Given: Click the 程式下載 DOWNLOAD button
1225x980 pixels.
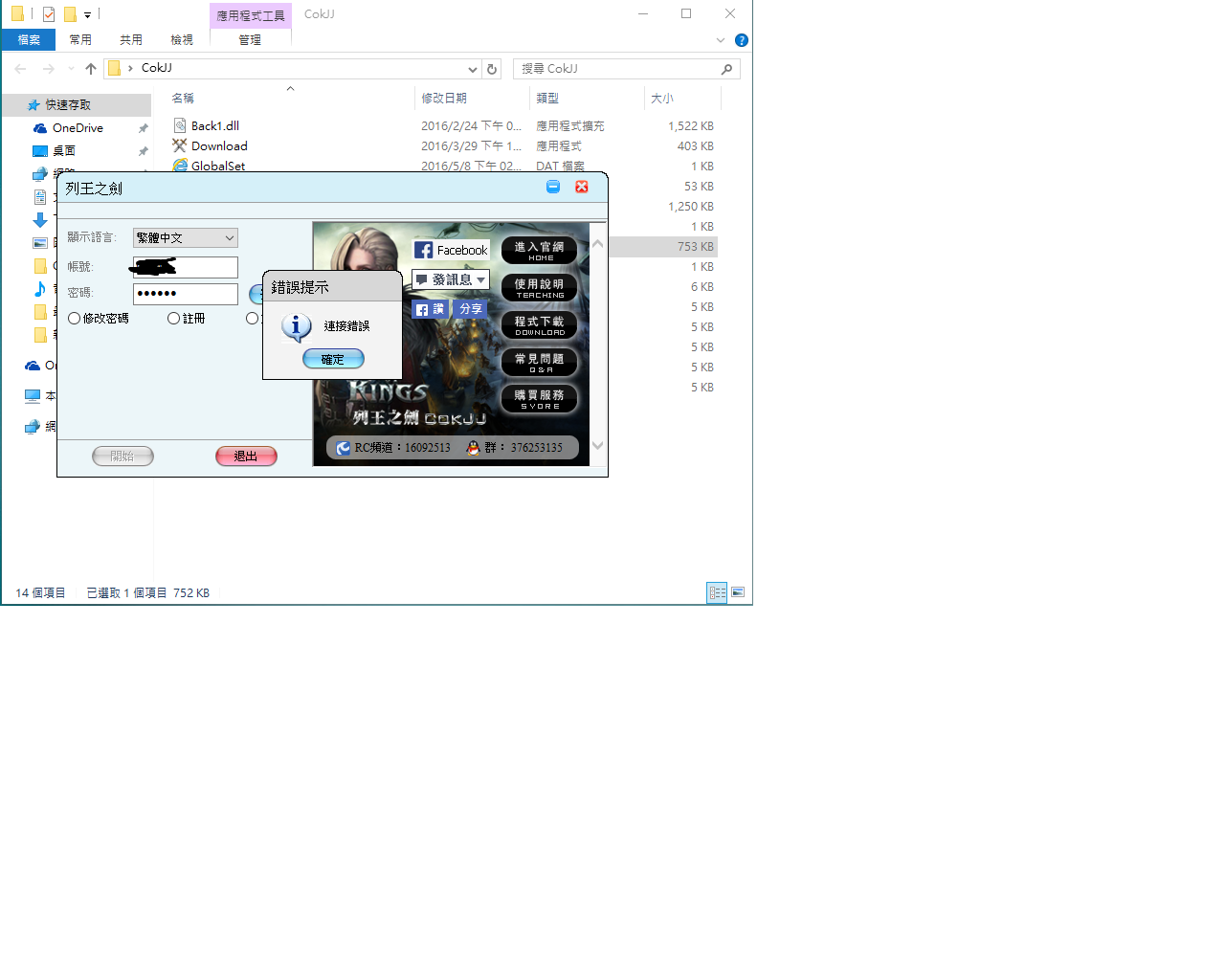Looking at the screenshot, I should (x=540, y=325).
